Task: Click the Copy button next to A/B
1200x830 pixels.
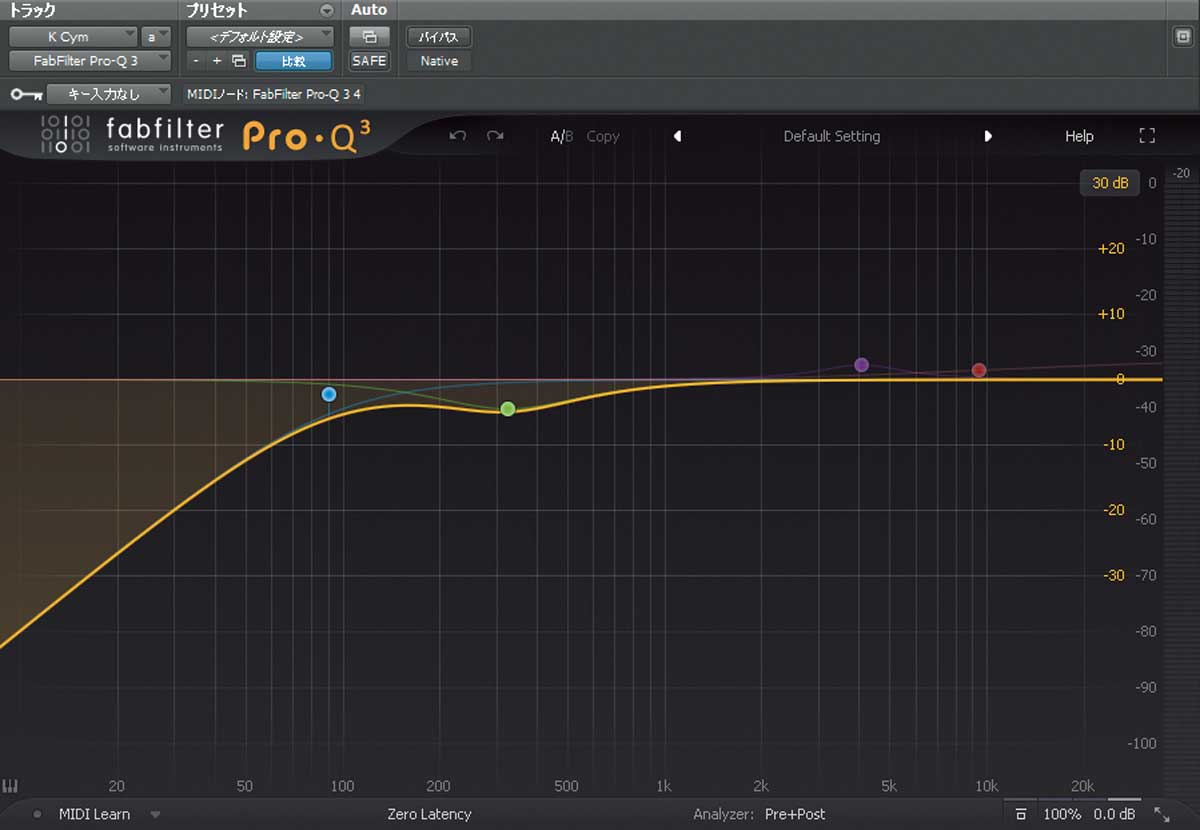Action: click(603, 136)
